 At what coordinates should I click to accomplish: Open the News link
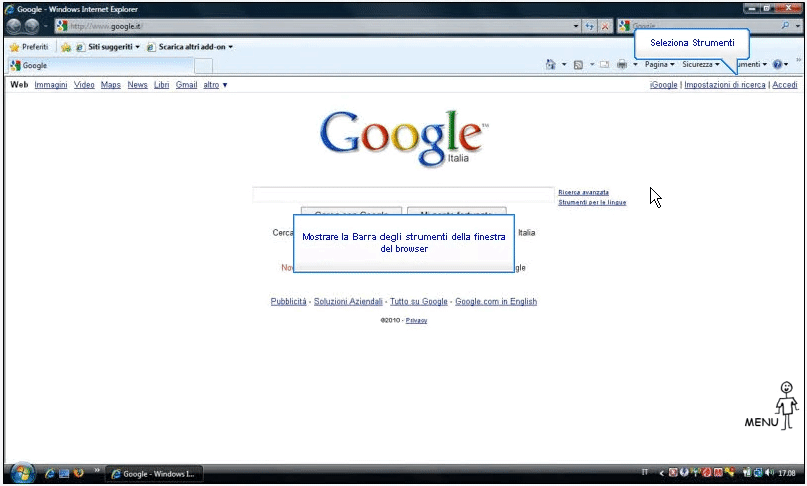pos(137,84)
